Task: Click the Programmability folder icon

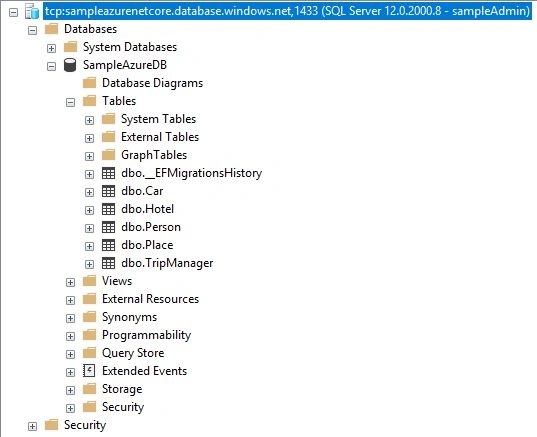Action: (89, 335)
